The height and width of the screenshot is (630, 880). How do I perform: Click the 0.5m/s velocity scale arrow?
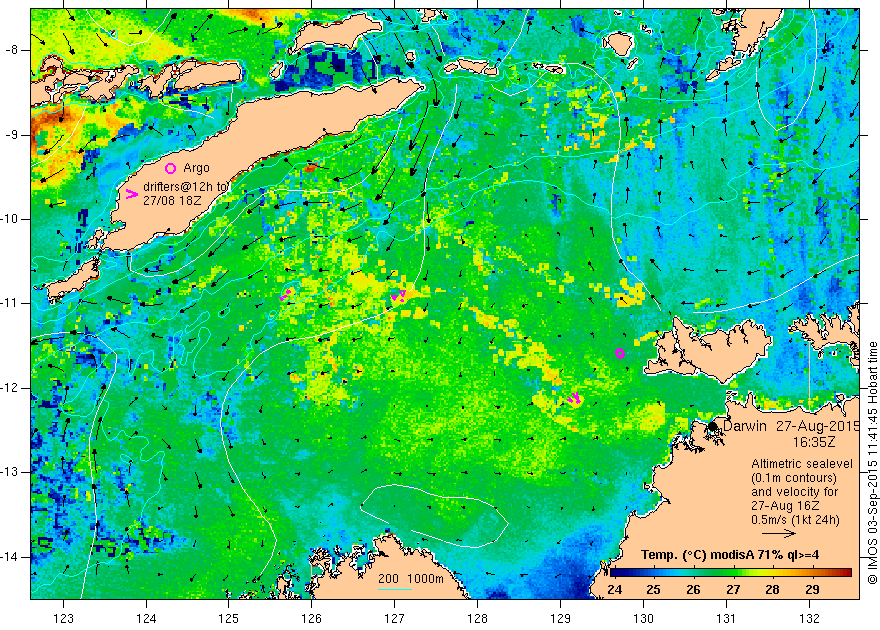coord(779,533)
